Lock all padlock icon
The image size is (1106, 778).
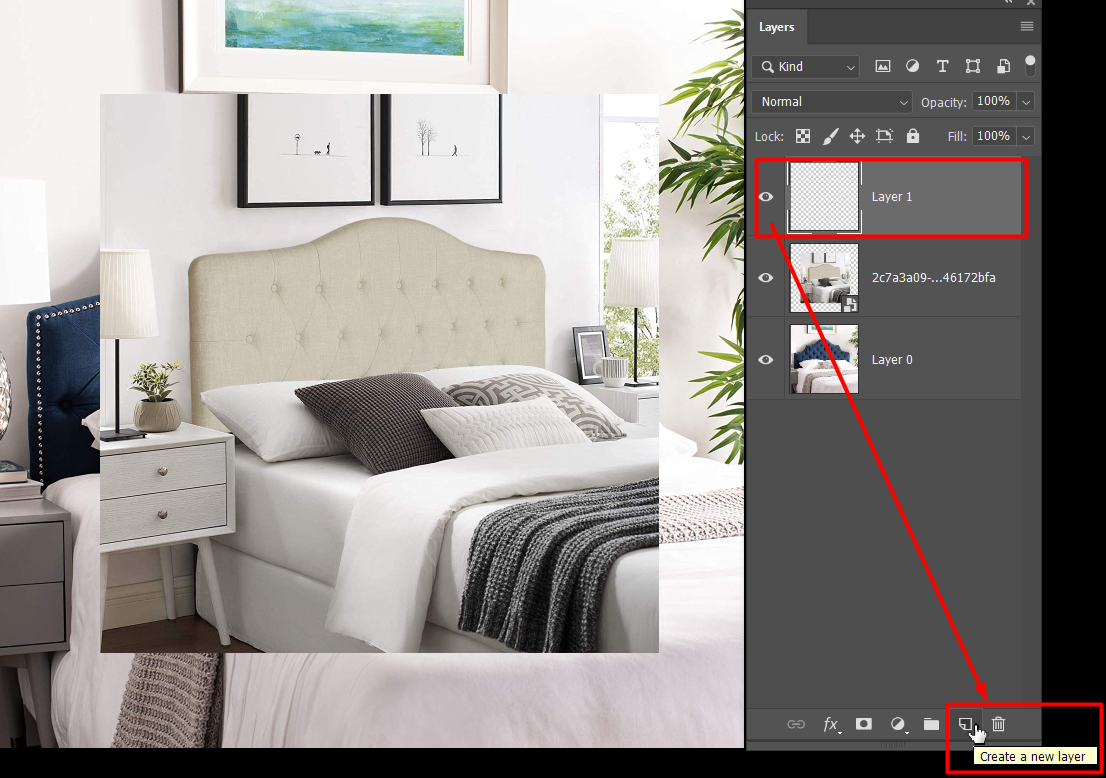pos(913,135)
